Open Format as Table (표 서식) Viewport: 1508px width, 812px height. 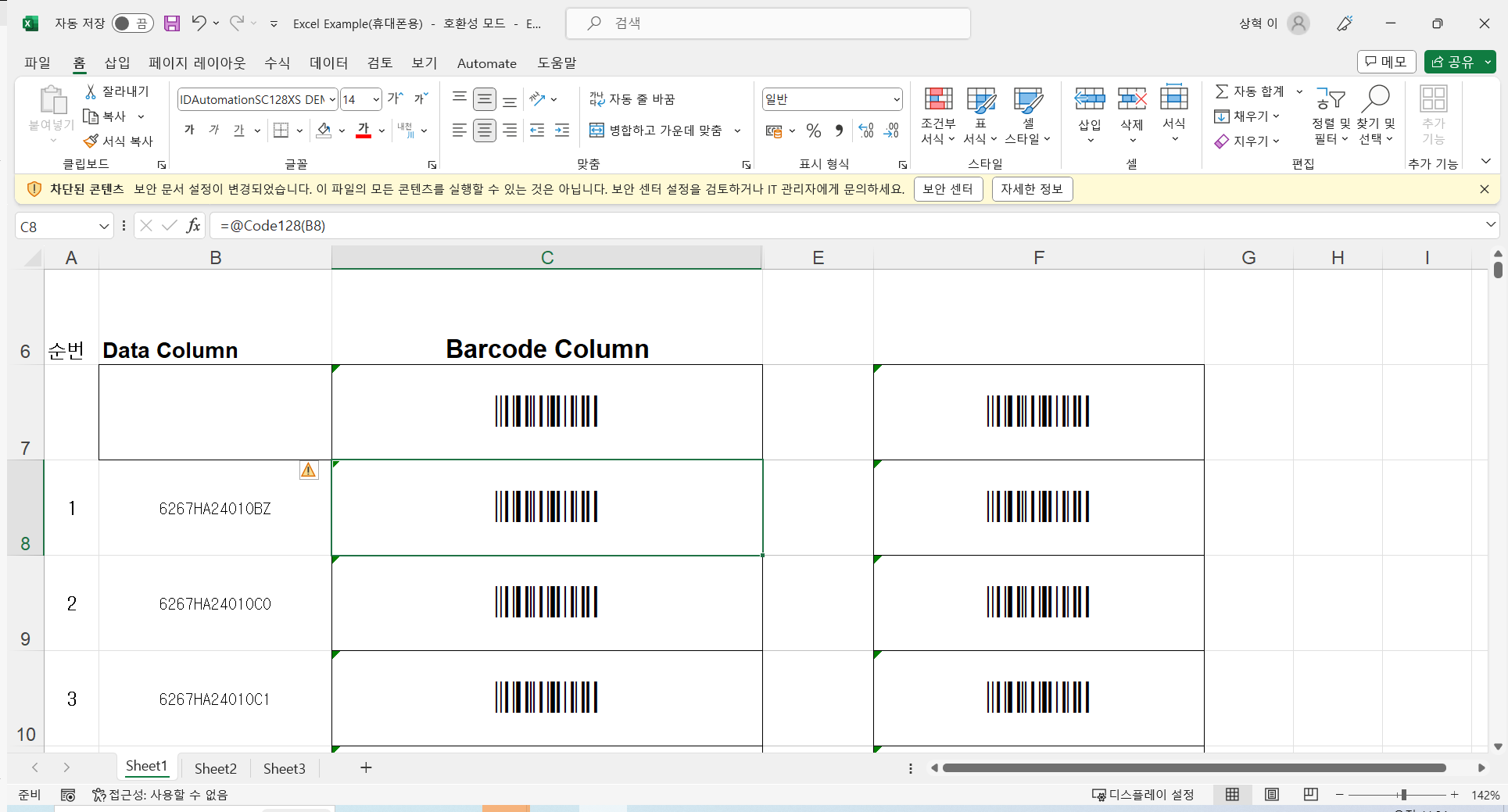point(980,116)
